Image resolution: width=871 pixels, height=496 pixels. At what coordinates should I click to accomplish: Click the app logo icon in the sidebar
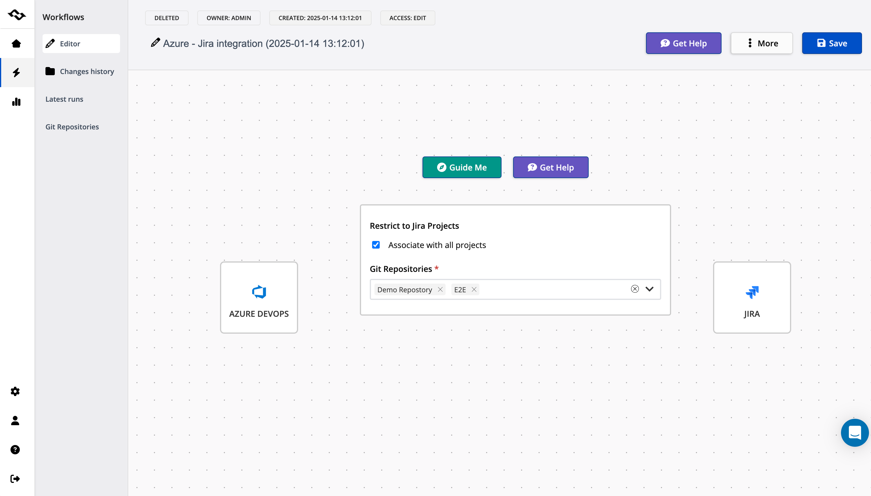(17, 15)
